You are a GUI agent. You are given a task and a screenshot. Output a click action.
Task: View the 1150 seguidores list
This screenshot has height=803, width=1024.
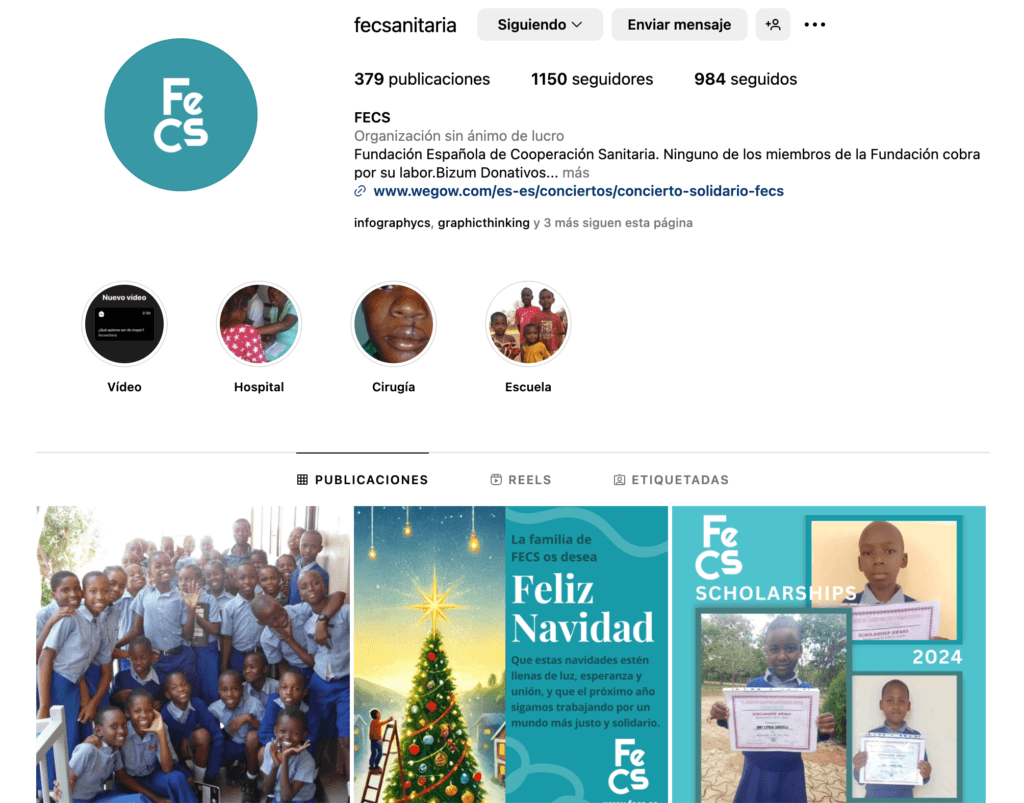click(x=592, y=79)
